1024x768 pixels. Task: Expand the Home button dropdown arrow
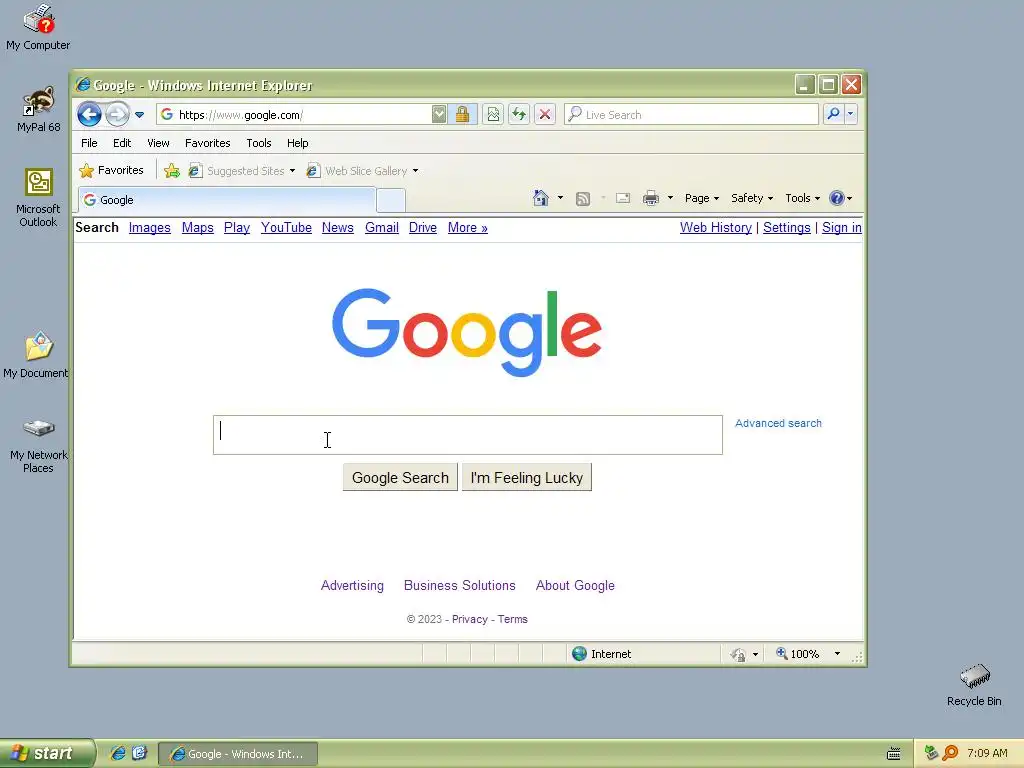tap(560, 198)
